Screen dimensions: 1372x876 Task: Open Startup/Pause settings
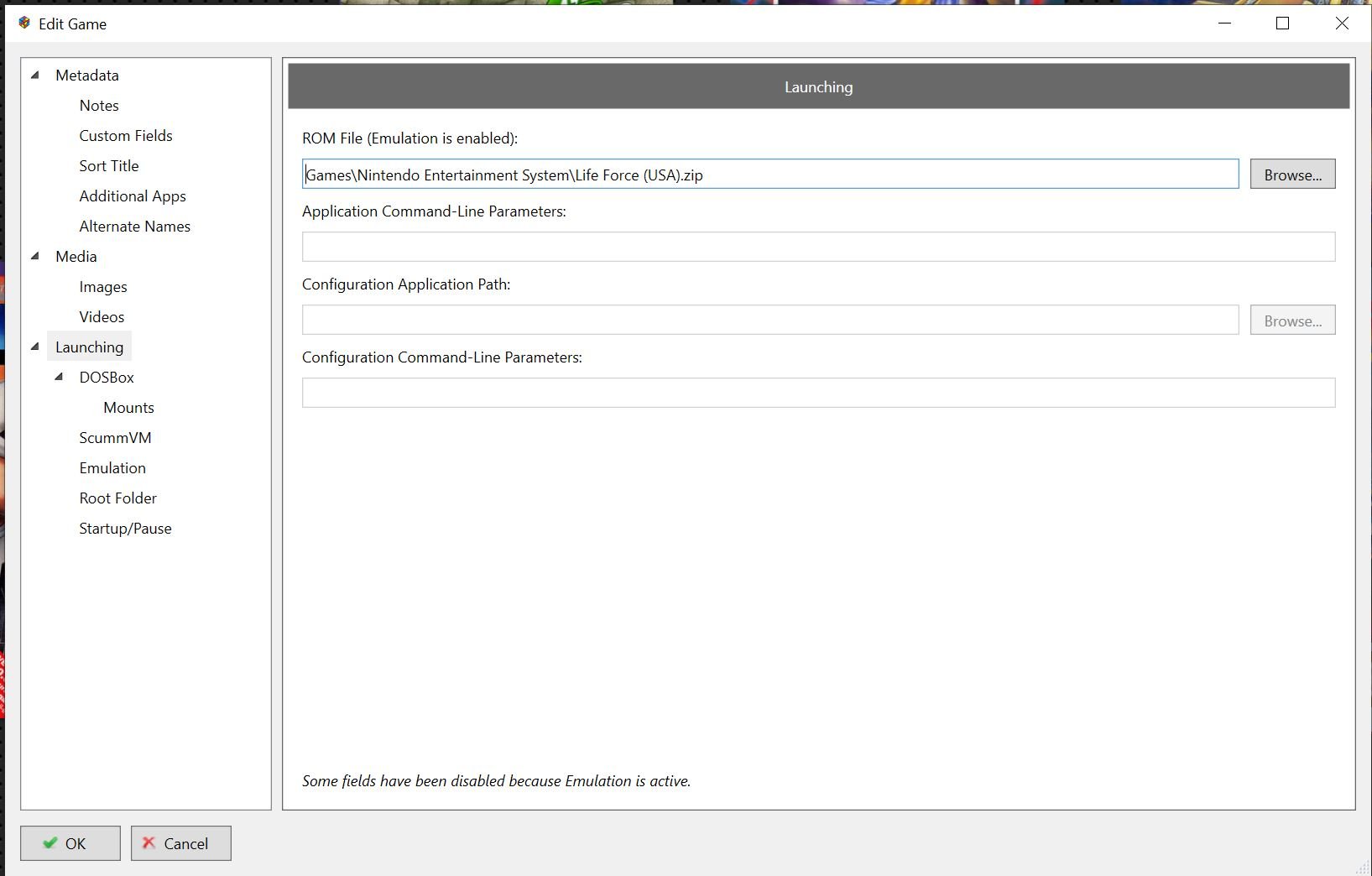[x=125, y=528]
